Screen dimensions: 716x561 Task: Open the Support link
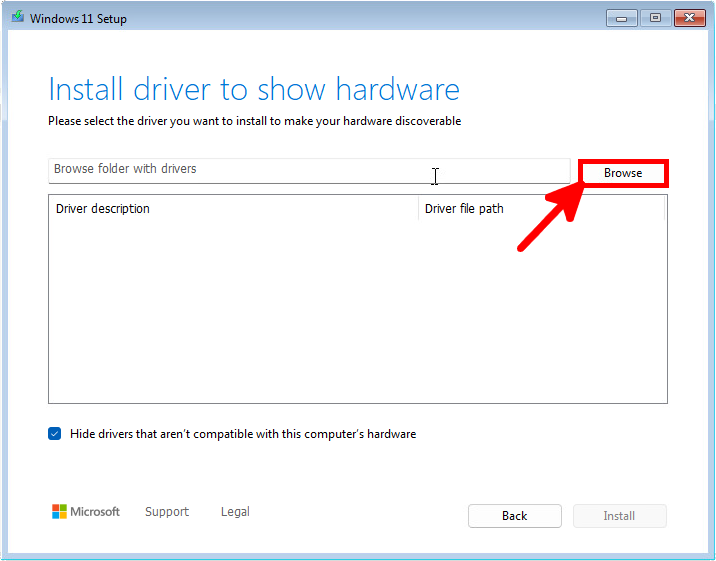click(167, 512)
